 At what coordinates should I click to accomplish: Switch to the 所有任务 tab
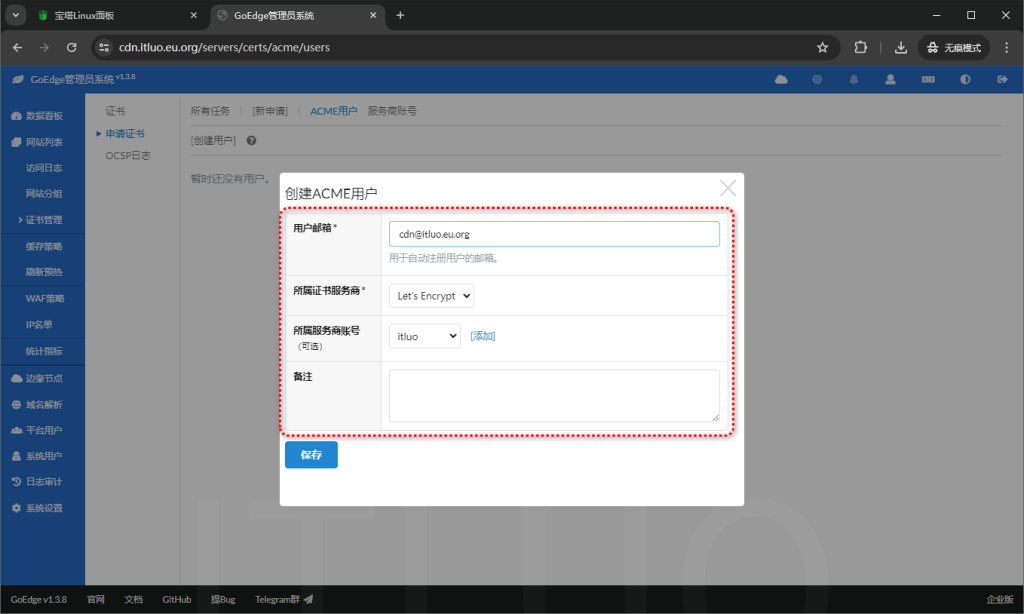212,111
